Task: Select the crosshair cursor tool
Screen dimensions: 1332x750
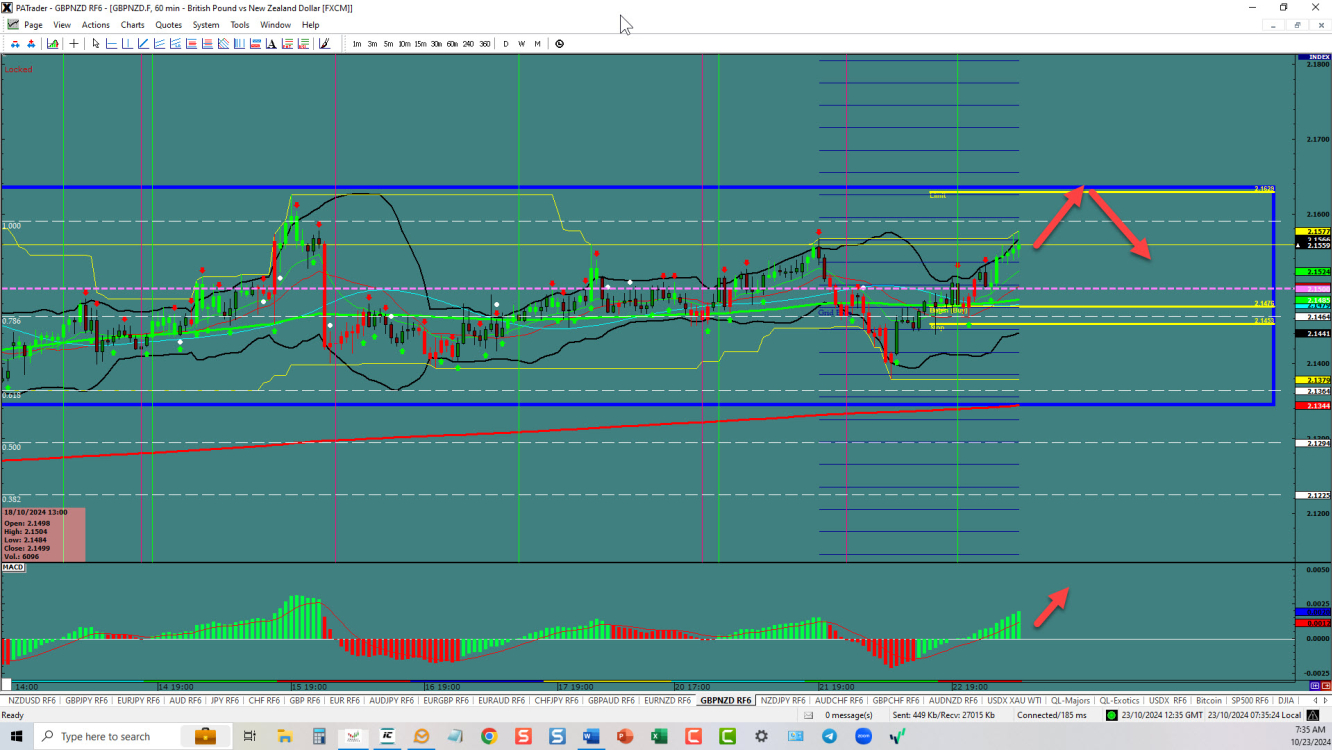Action: 74,44
